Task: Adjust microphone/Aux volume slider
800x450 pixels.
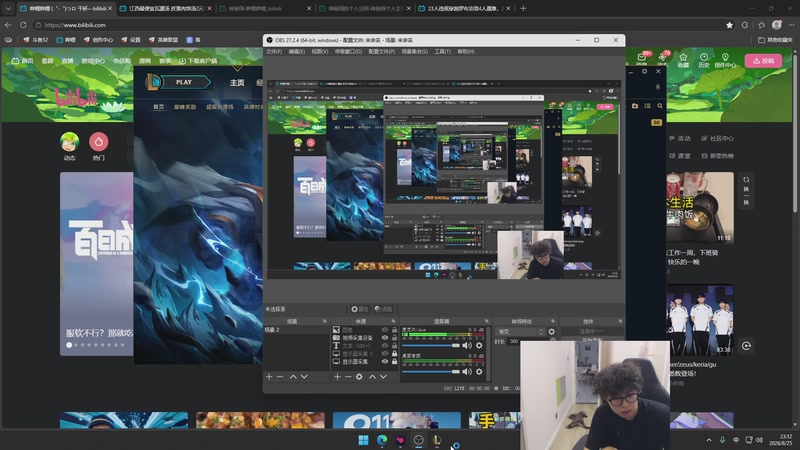Action: coord(431,345)
